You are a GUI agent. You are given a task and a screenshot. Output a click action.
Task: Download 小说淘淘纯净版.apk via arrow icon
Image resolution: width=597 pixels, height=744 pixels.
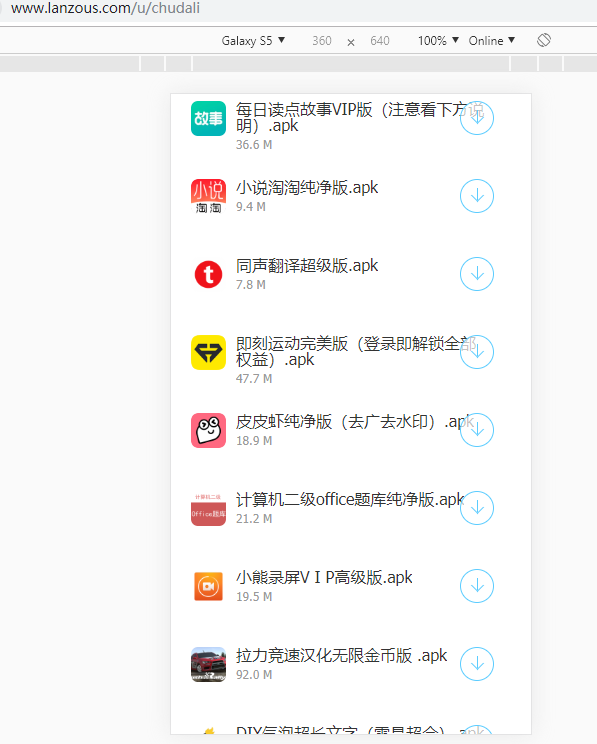[477, 196]
